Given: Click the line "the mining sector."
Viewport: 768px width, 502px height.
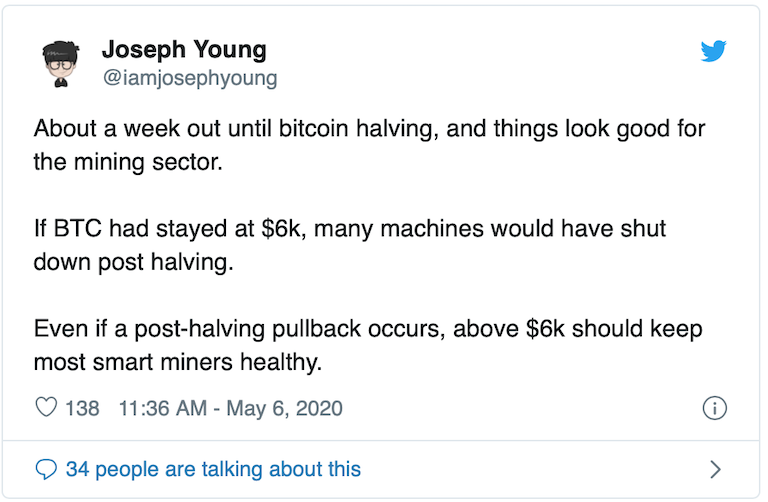Looking at the screenshot, I should click(x=126, y=162).
